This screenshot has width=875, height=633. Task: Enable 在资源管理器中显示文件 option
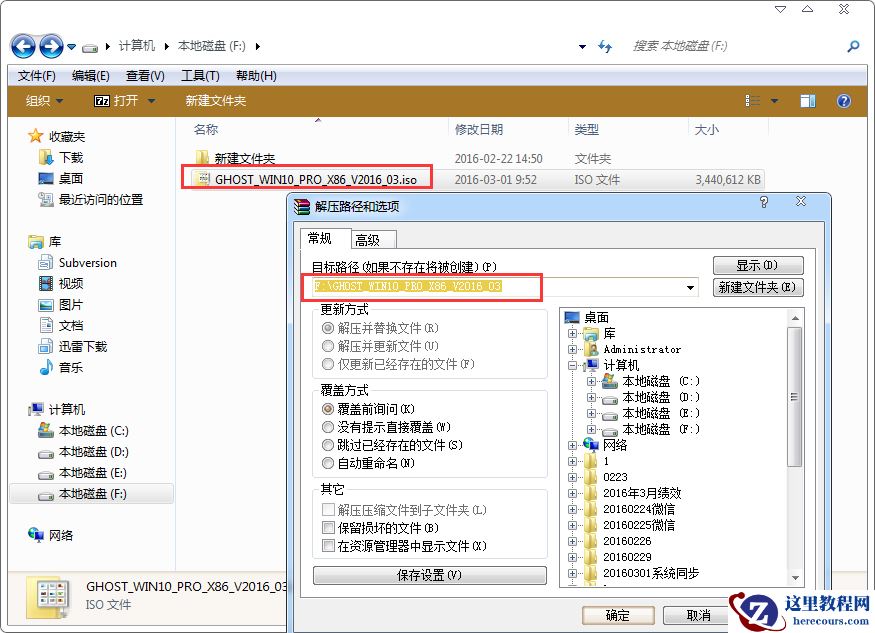click(x=326, y=546)
